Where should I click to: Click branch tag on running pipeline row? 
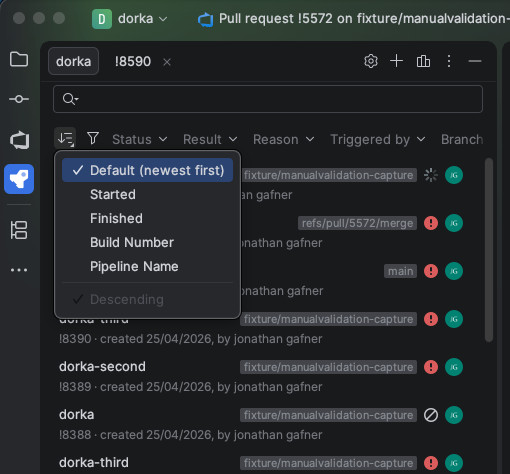click(x=328, y=175)
